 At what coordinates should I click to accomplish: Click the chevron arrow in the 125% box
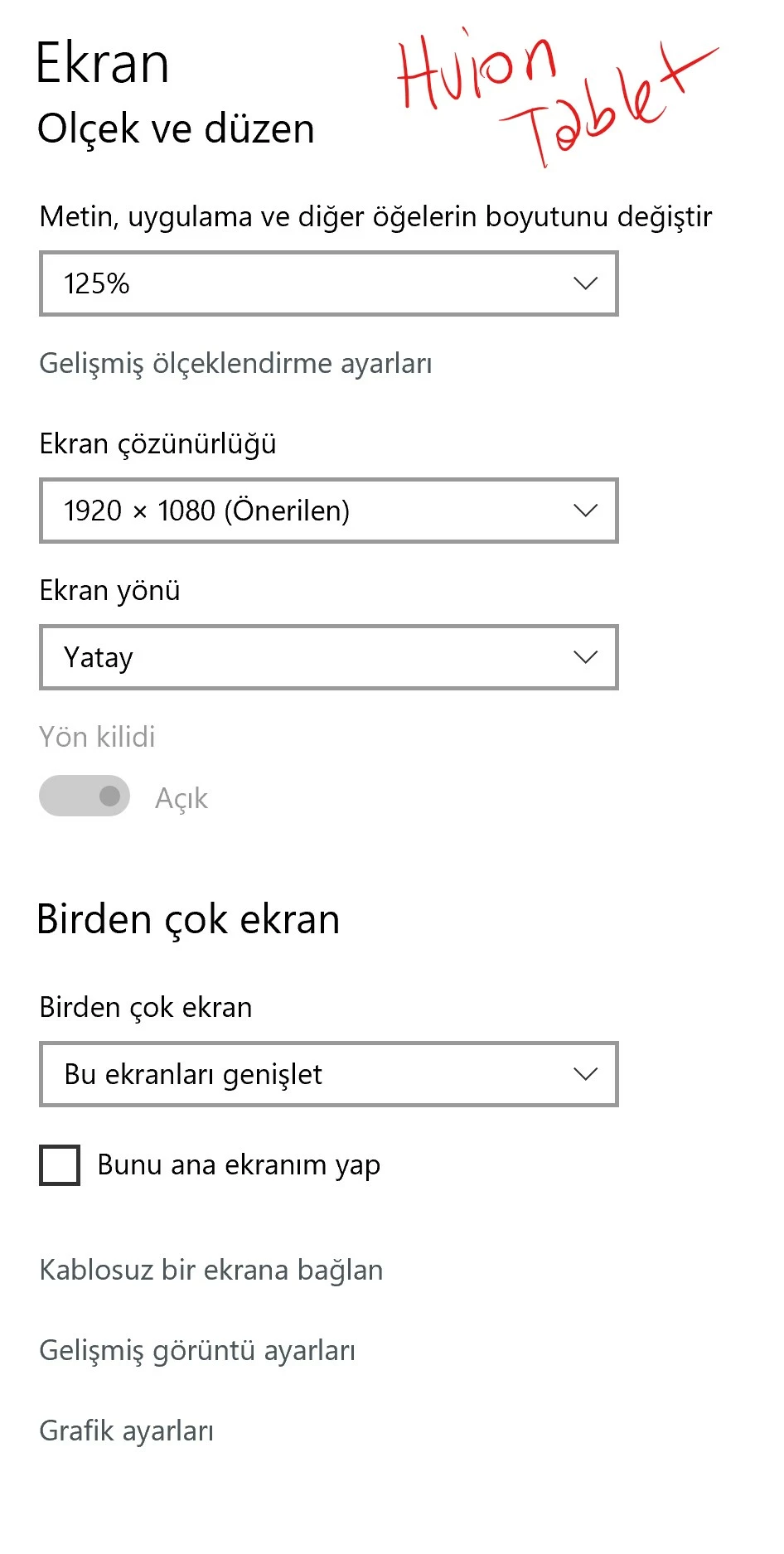585,283
